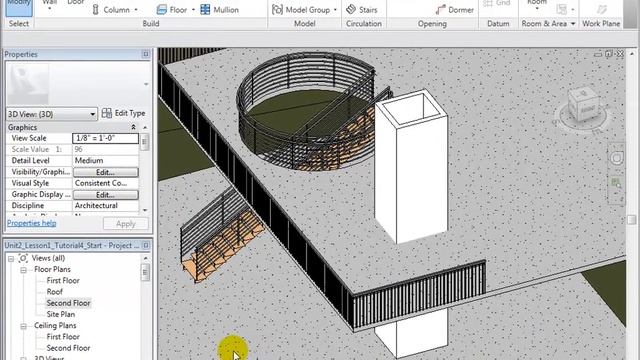Select the Dormer opening tool
This screenshot has width=640, height=360.
(x=455, y=9)
